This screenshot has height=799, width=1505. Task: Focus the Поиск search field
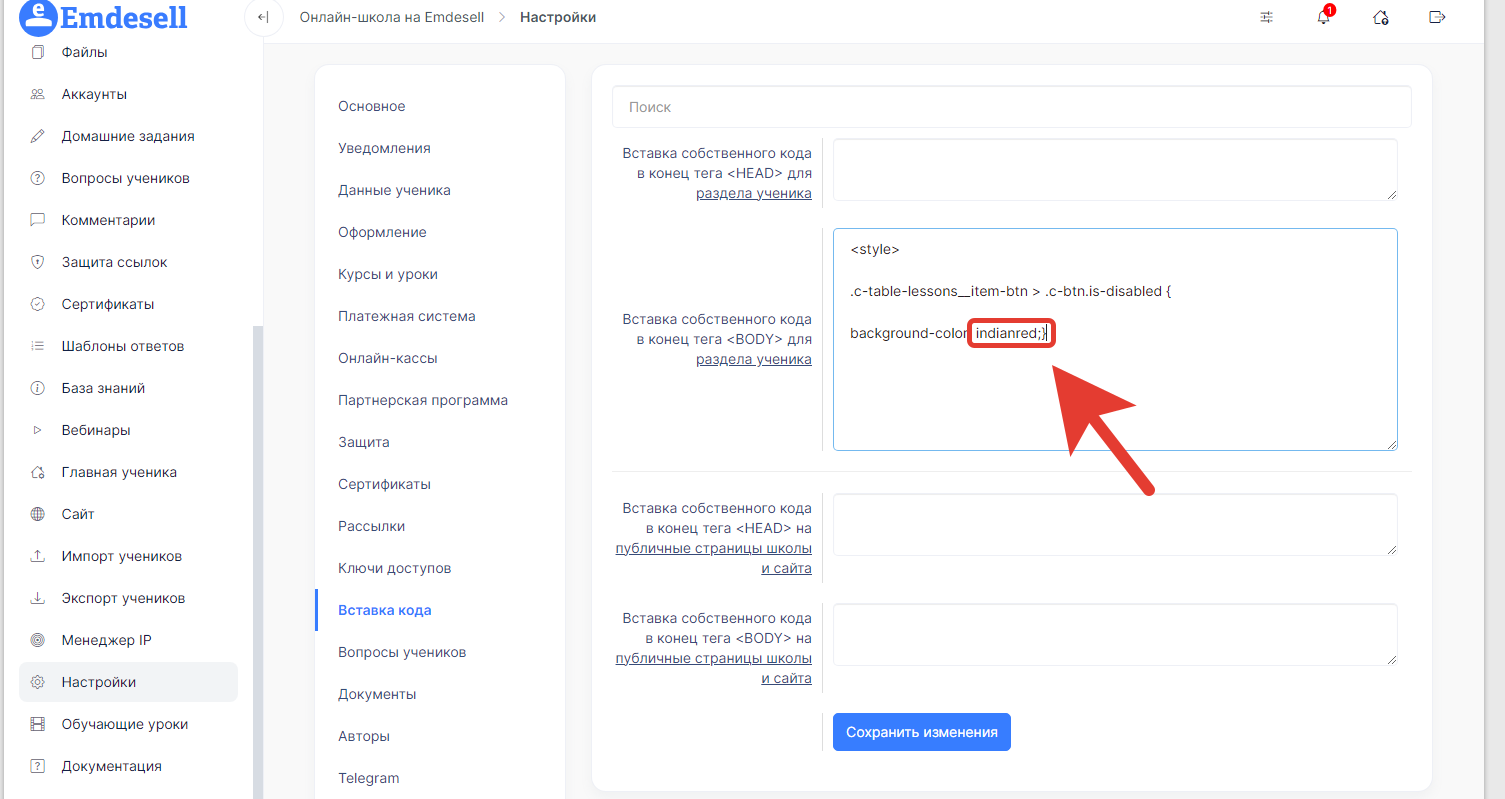point(1011,107)
